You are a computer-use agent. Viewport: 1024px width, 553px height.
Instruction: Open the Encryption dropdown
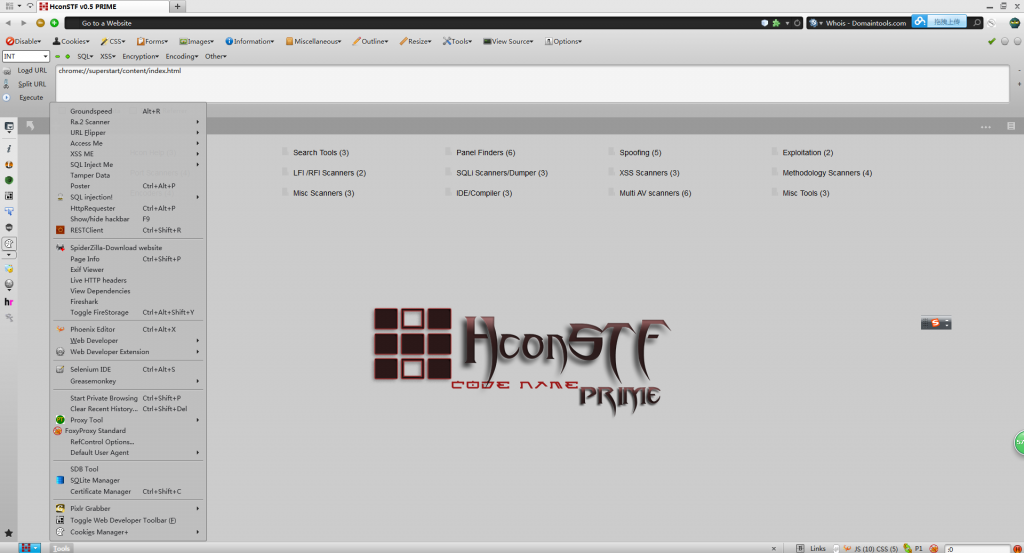tap(140, 56)
